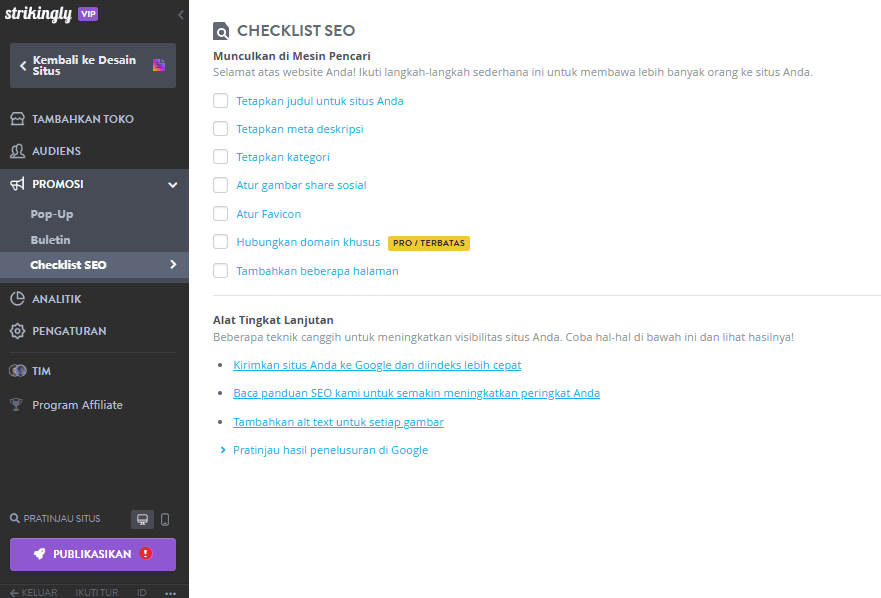
Task: Check the Tambahkan beberapa halaman box
Action: [x=220, y=271]
